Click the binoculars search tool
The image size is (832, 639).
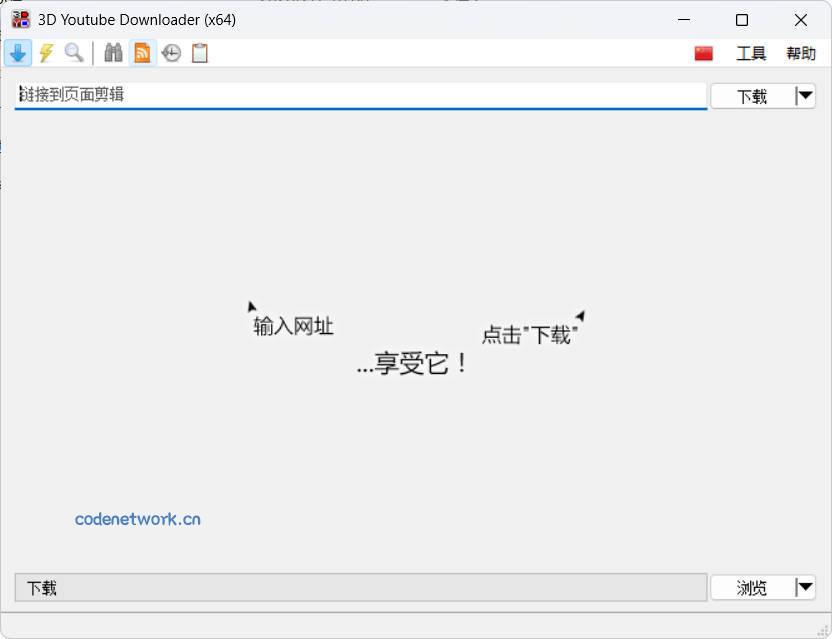pyautogui.click(x=113, y=52)
